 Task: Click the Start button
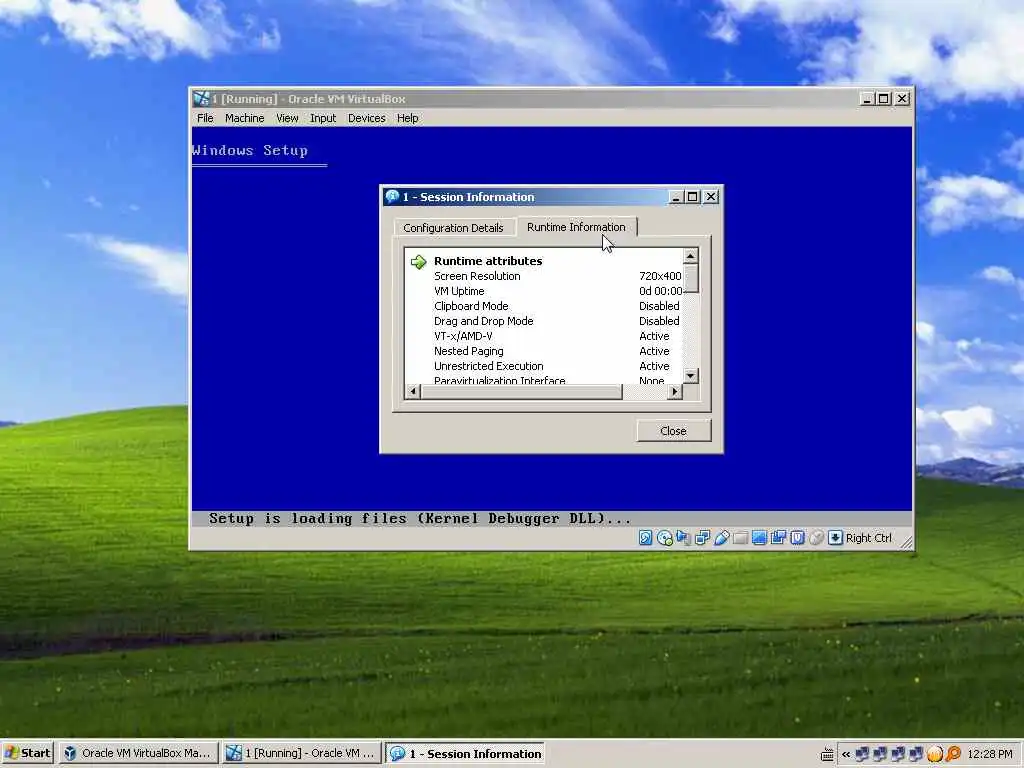pos(27,753)
